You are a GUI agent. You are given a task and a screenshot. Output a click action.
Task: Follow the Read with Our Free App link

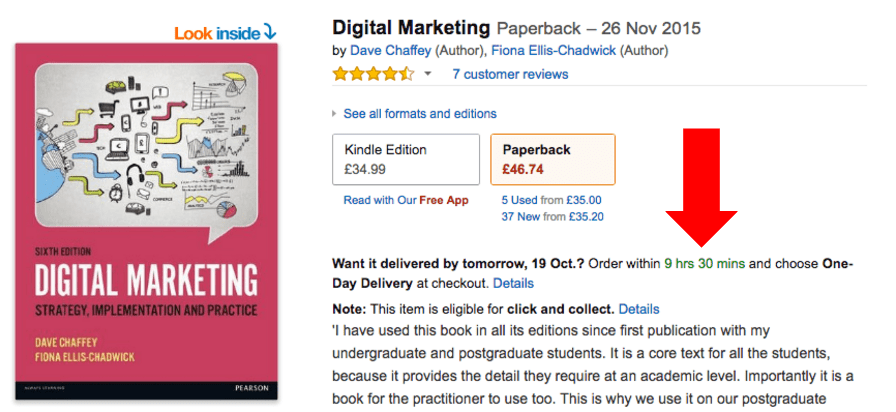pyautogui.click(x=405, y=200)
